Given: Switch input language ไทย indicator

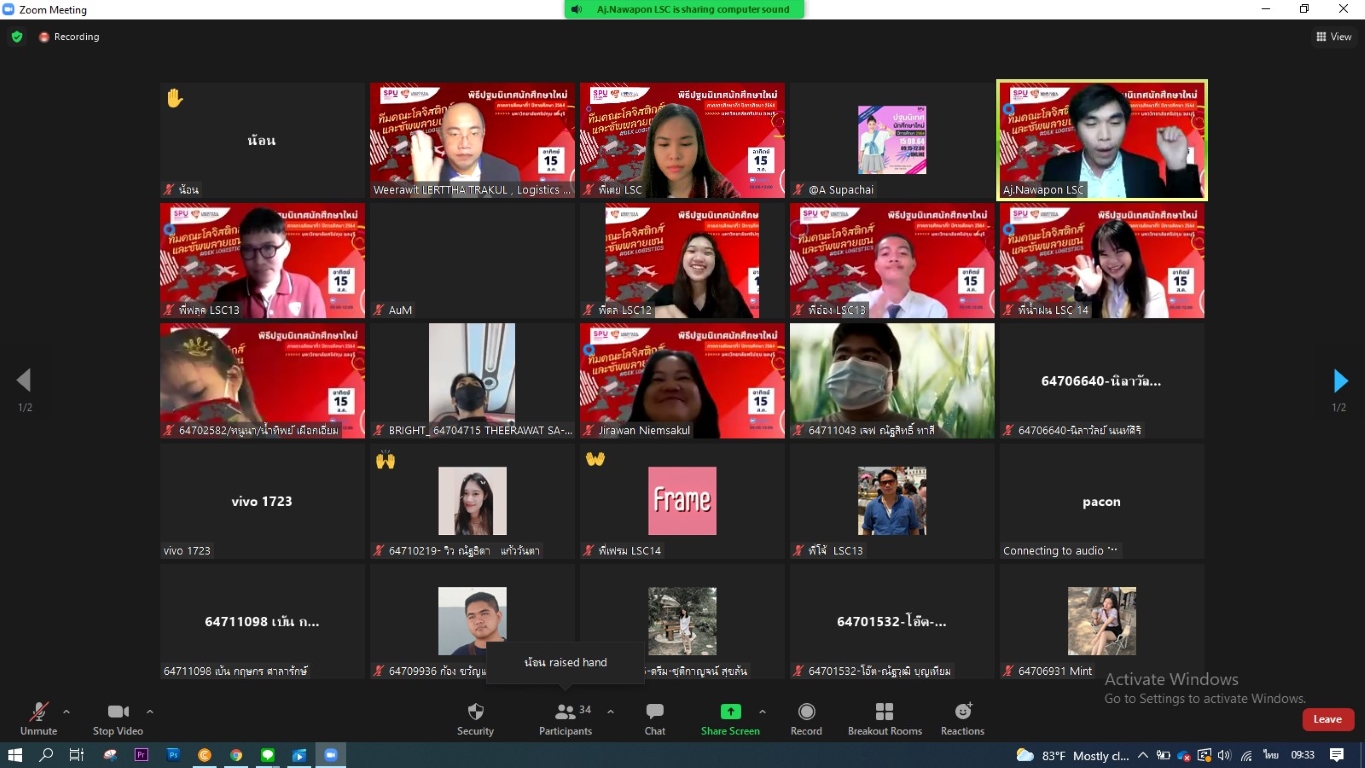Looking at the screenshot, I should (1271, 755).
